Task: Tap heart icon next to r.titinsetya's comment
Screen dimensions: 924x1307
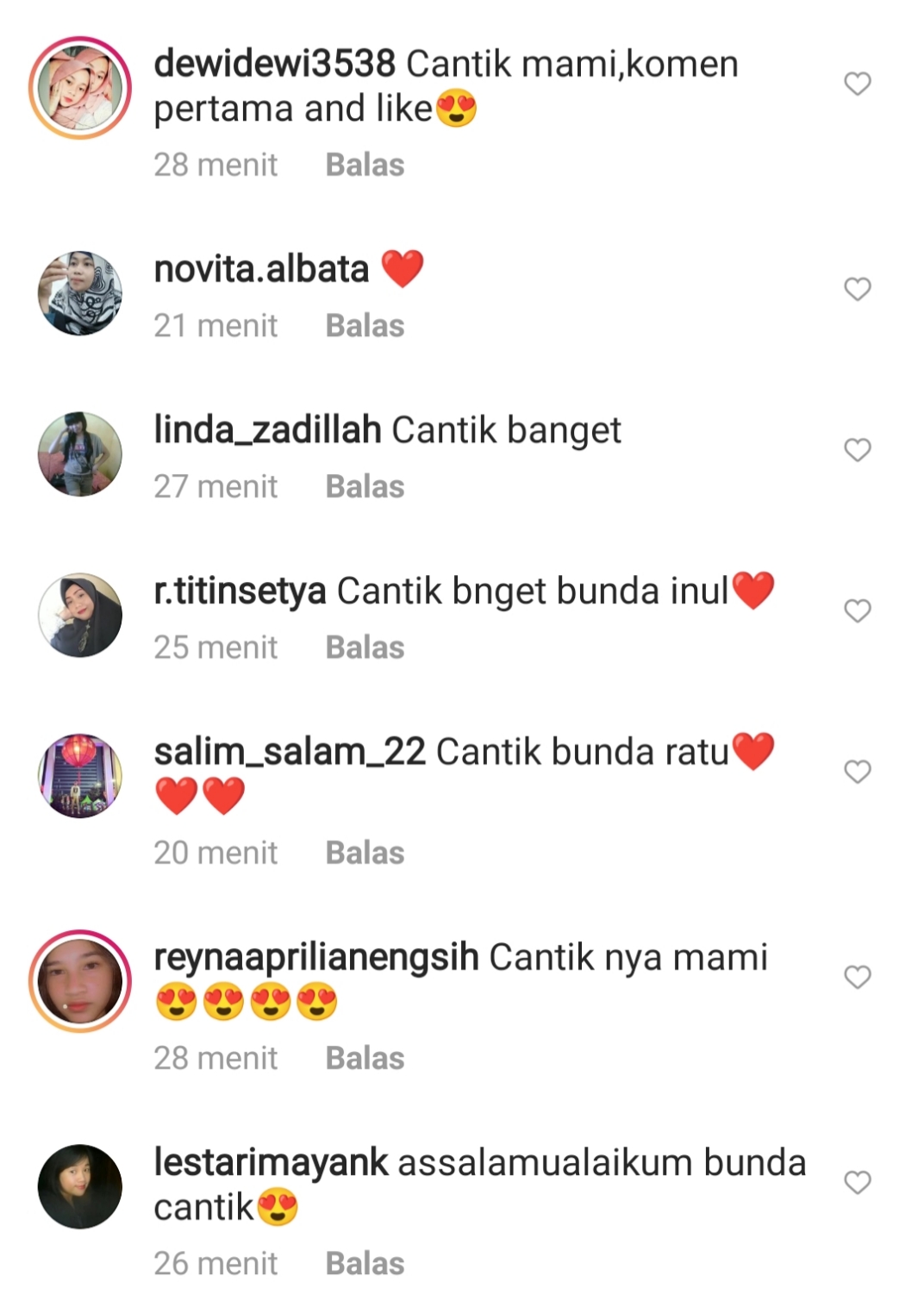Action: pyautogui.click(x=857, y=610)
